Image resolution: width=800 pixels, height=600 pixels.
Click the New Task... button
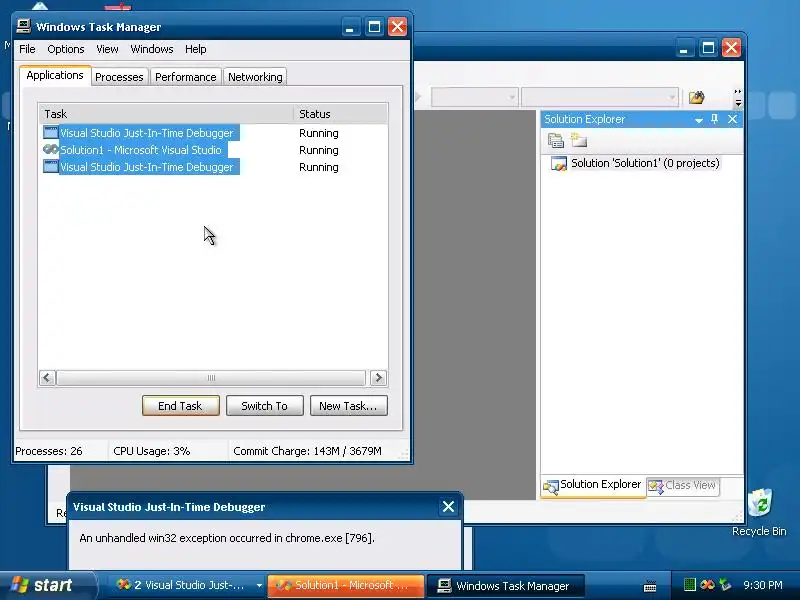348,406
